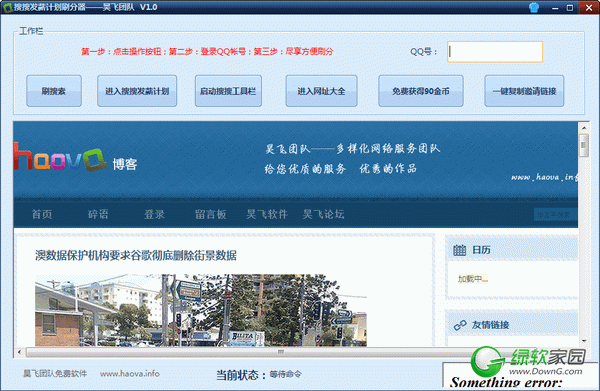The width and height of the screenshot is (600, 391).
Task: Open 首页 in blog navigation
Action: tap(42, 214)
